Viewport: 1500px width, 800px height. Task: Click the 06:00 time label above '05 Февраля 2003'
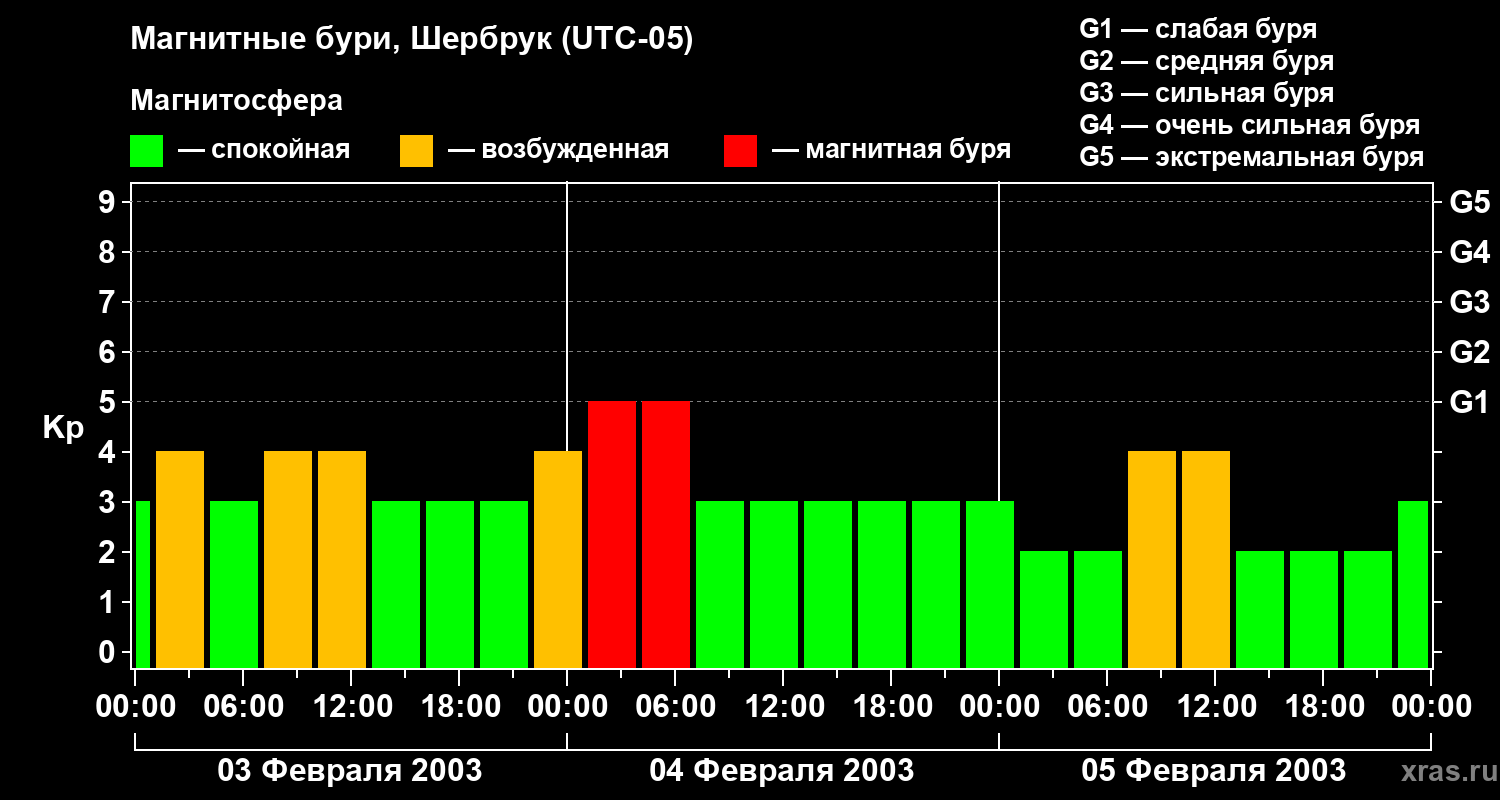click(1106, 707)
